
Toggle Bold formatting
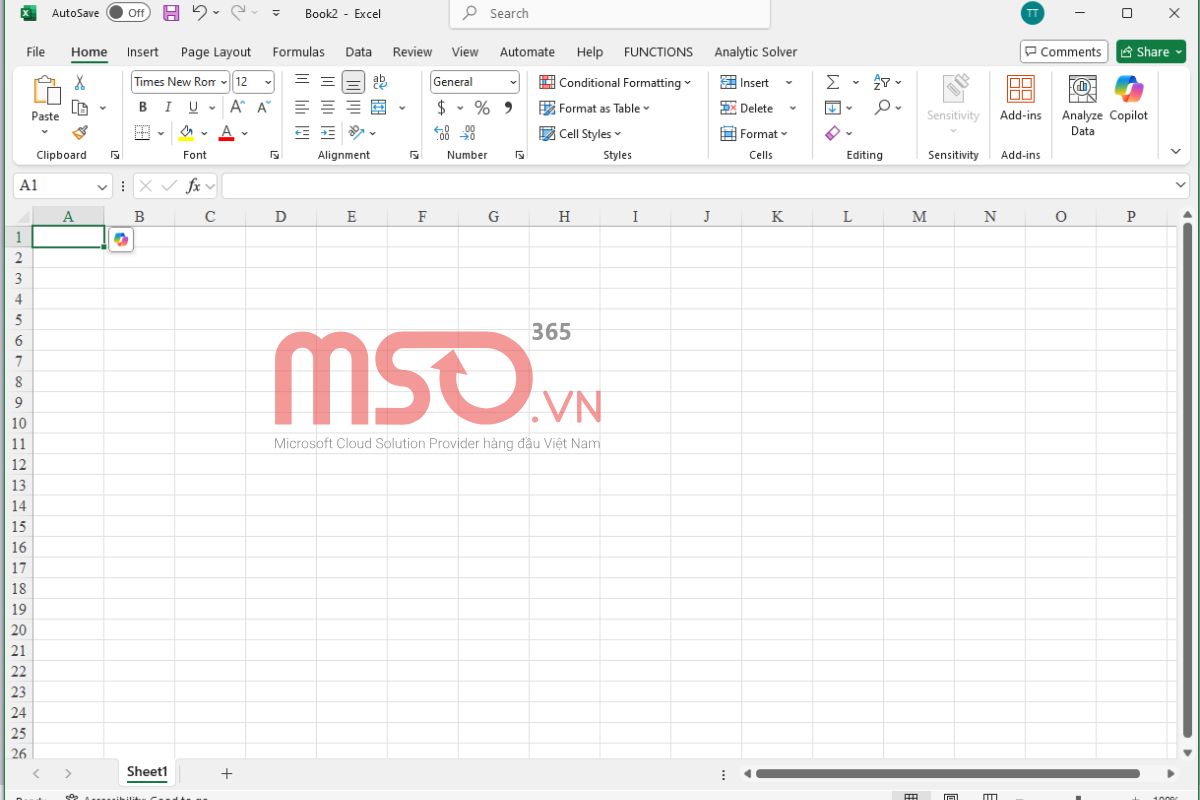coord(142,107)
